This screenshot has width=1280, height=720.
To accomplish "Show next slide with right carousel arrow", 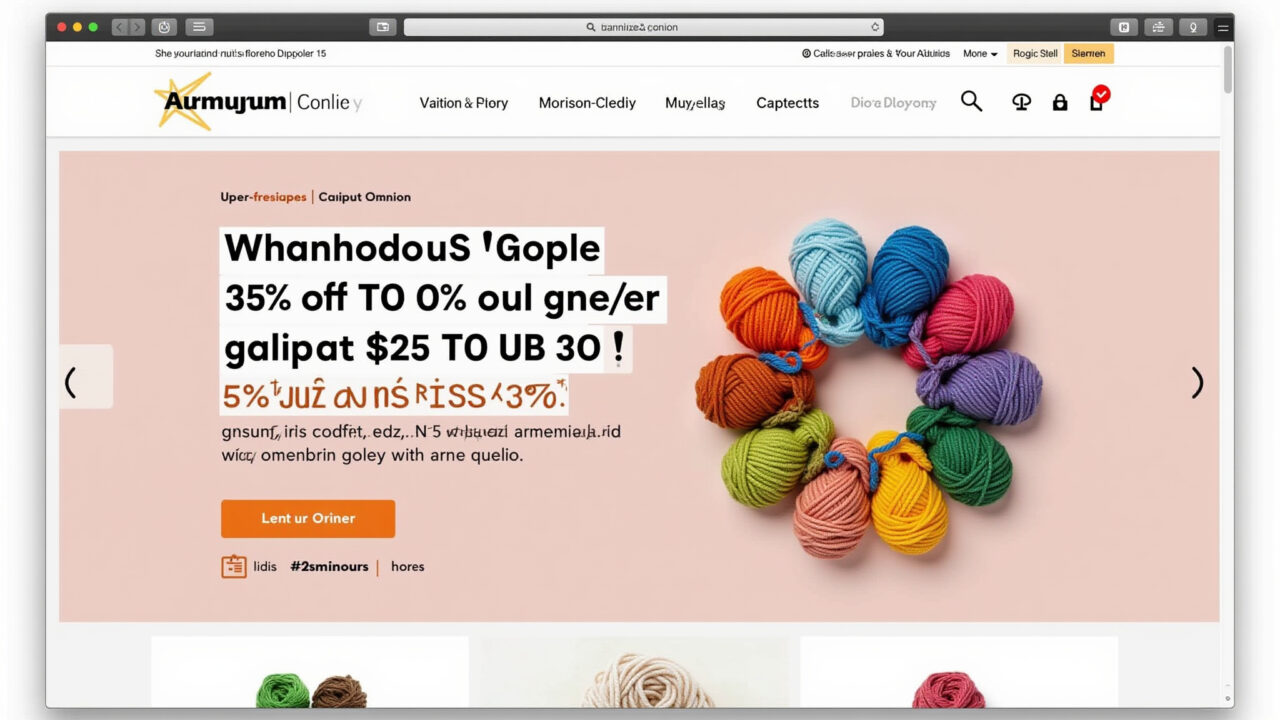I will pyautogui.click(x=1197, y=382).
